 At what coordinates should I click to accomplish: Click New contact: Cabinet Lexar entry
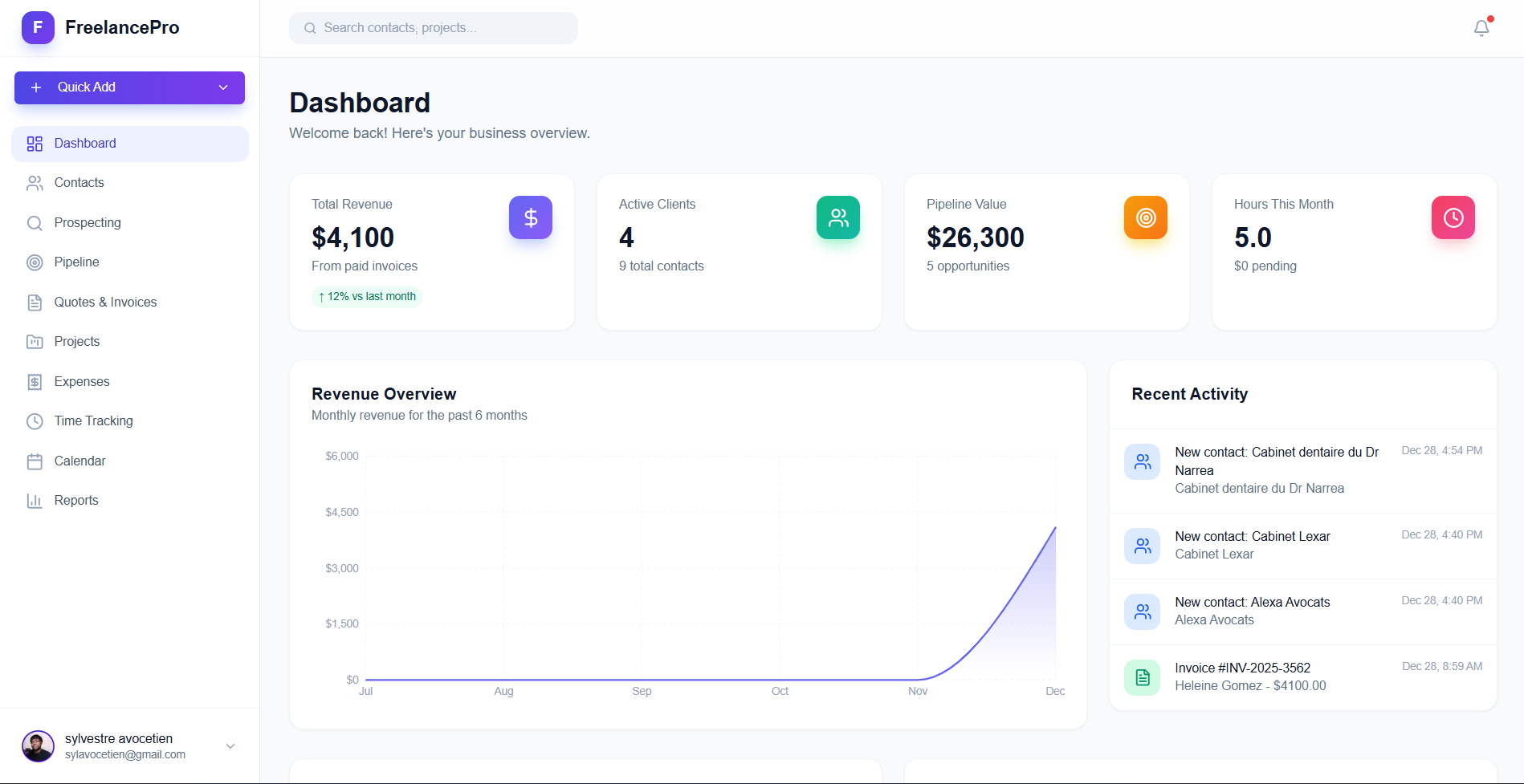click(1303, 546)
